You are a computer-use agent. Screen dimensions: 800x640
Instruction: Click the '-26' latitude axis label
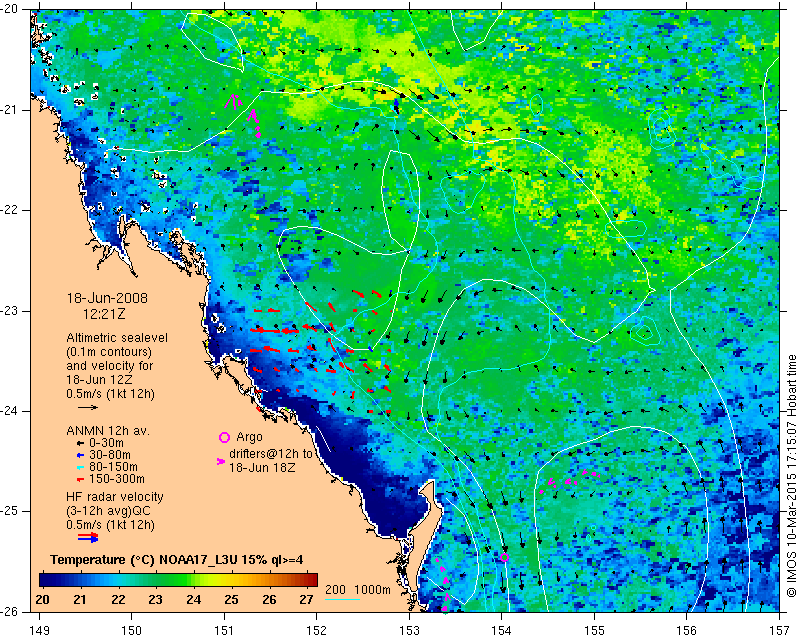coord(10,611)
